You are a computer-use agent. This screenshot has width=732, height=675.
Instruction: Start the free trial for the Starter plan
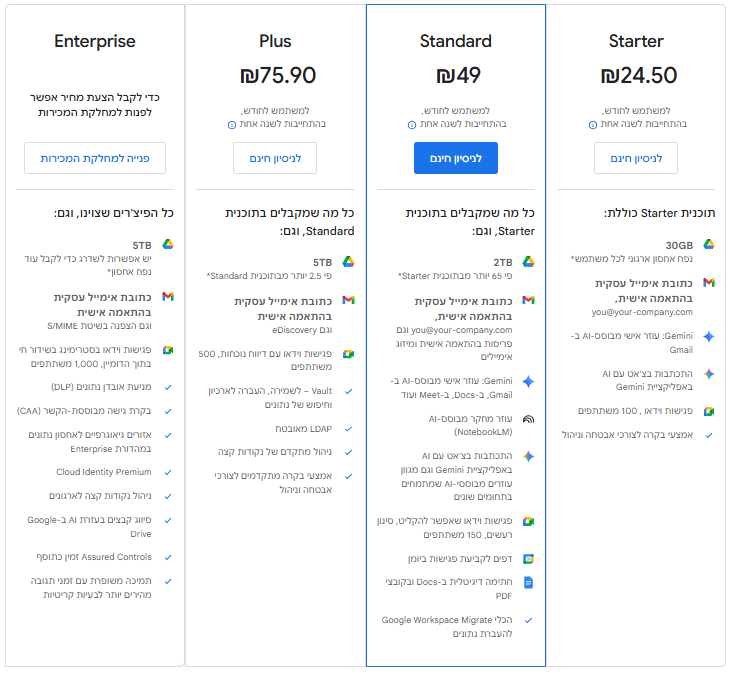point(635,158)
